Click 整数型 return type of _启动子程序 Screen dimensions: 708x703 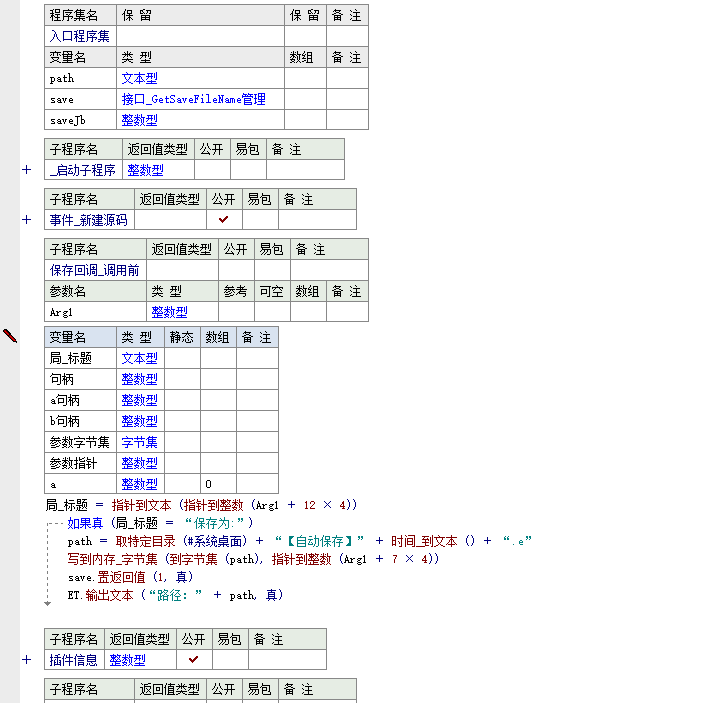[145, 170]
